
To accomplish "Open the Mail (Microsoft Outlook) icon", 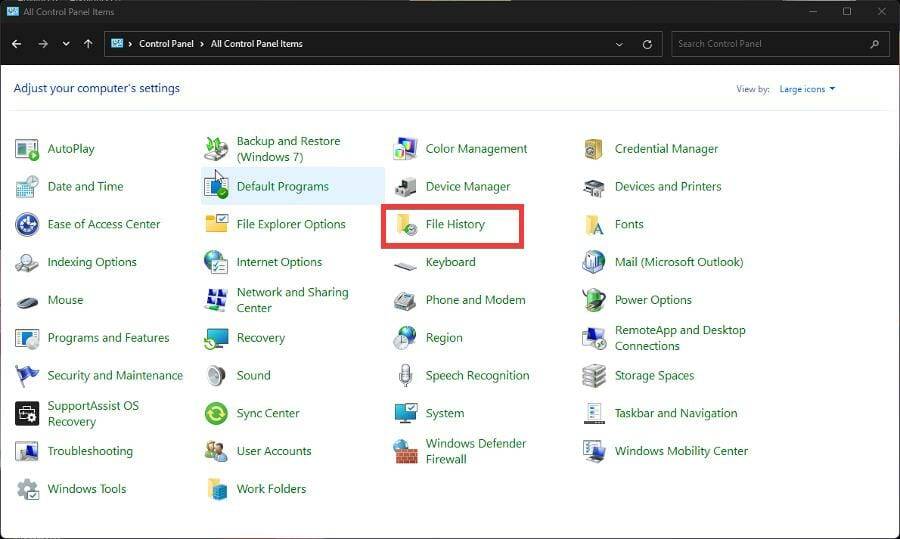I will (593, 262).
